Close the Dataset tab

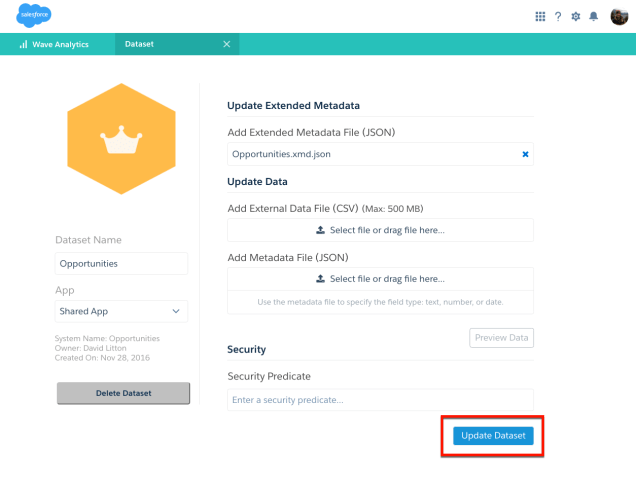[226, 44]
